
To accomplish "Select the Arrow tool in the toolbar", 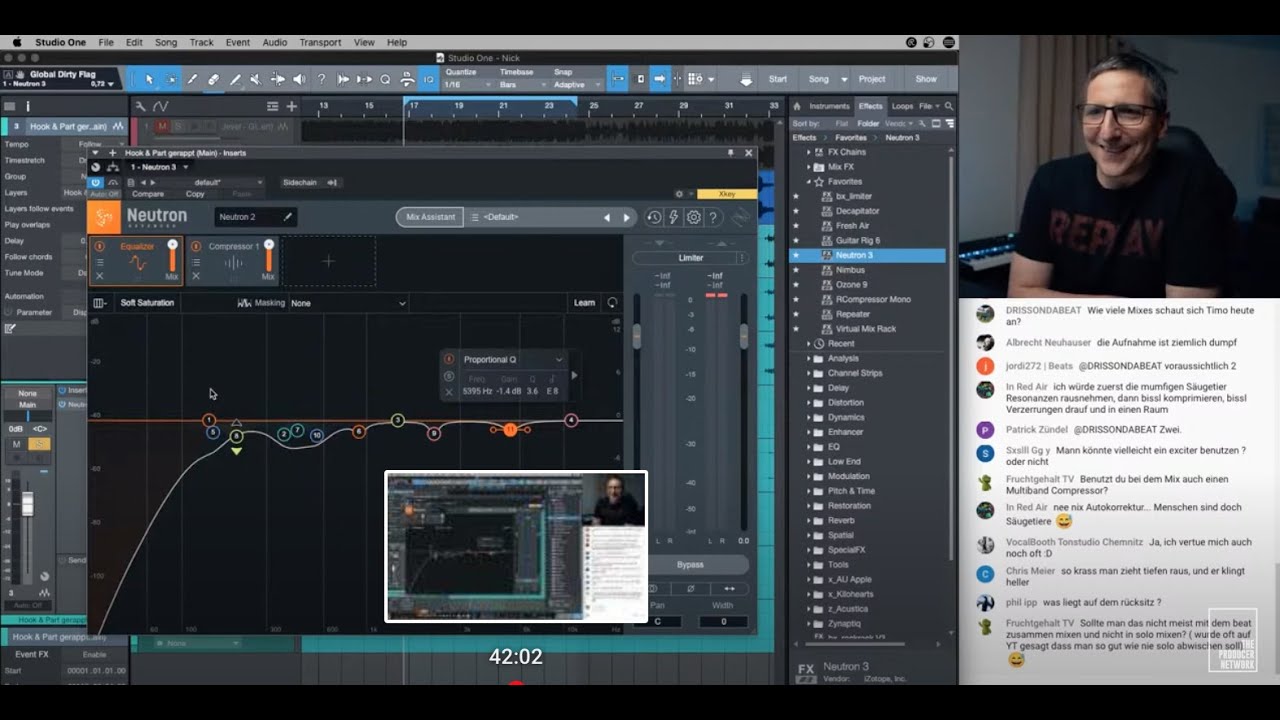I will pos(149,79).
